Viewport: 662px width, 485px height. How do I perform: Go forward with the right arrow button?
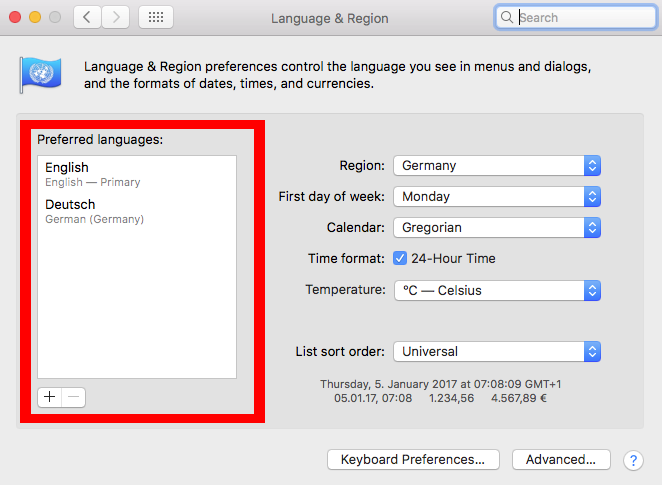[115, 17]
